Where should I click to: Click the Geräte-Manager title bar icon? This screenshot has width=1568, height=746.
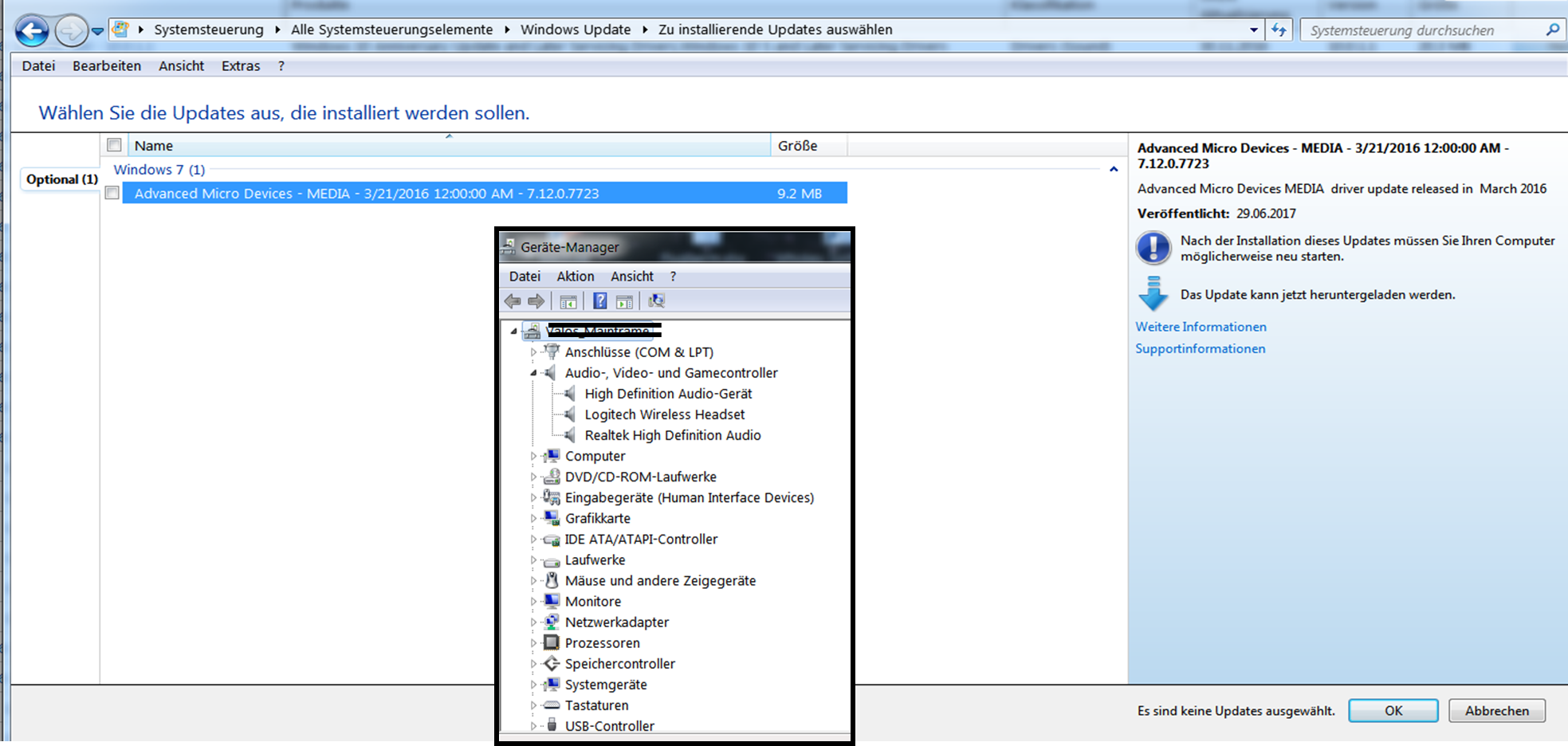pos(508,247)
